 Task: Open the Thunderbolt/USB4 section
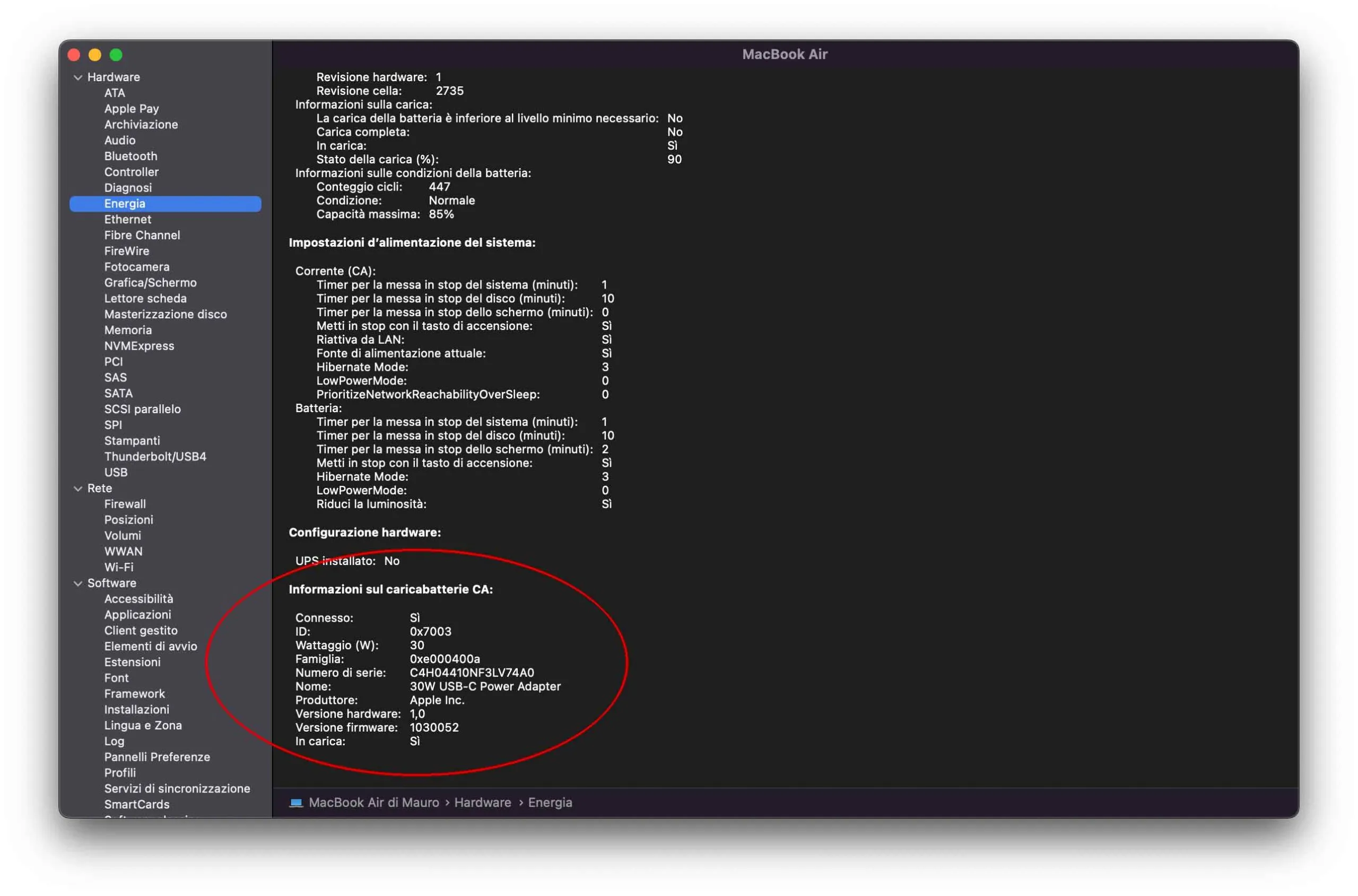point(155,456)
